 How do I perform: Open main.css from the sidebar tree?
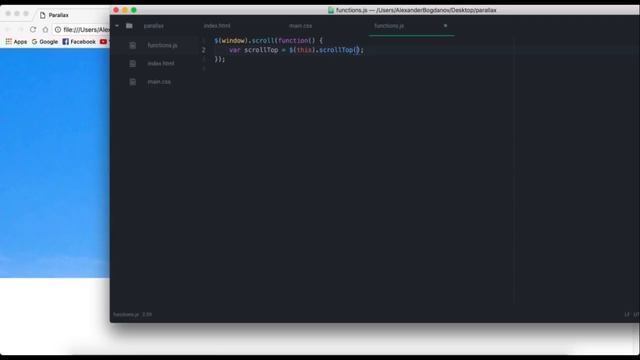[x=159, y=82]
